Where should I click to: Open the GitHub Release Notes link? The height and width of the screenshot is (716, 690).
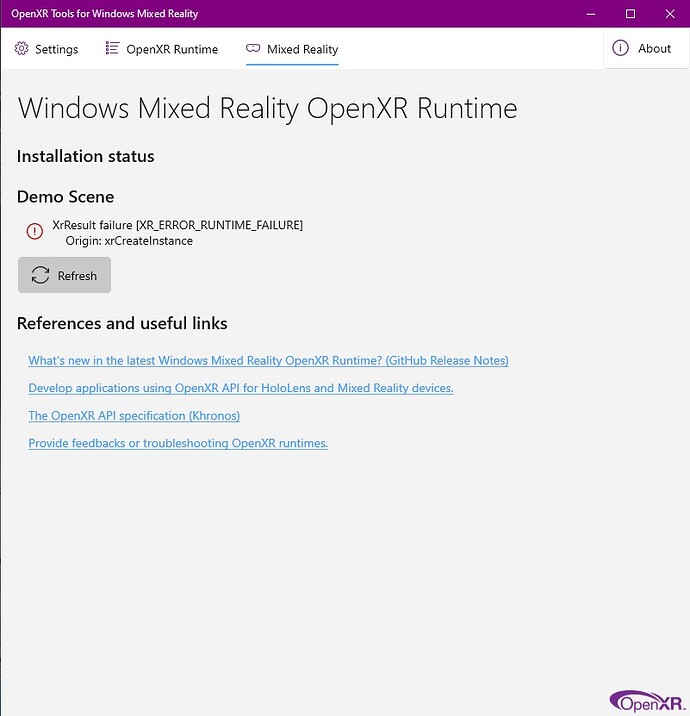pyautogui.click(x=268, y=361)
